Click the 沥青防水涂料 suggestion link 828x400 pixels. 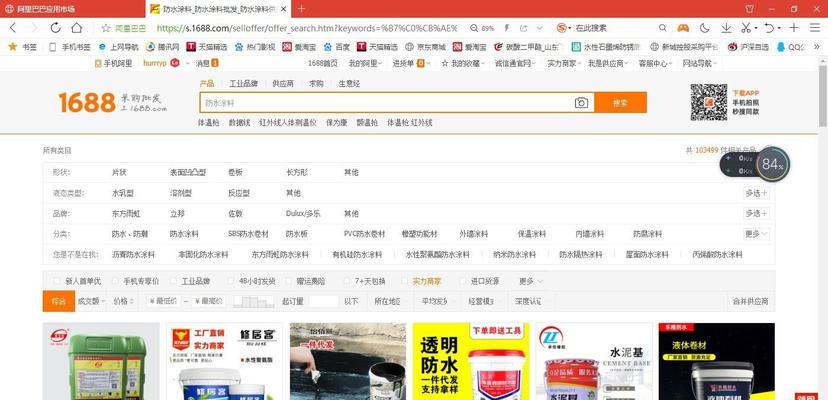tap(133, 254)
